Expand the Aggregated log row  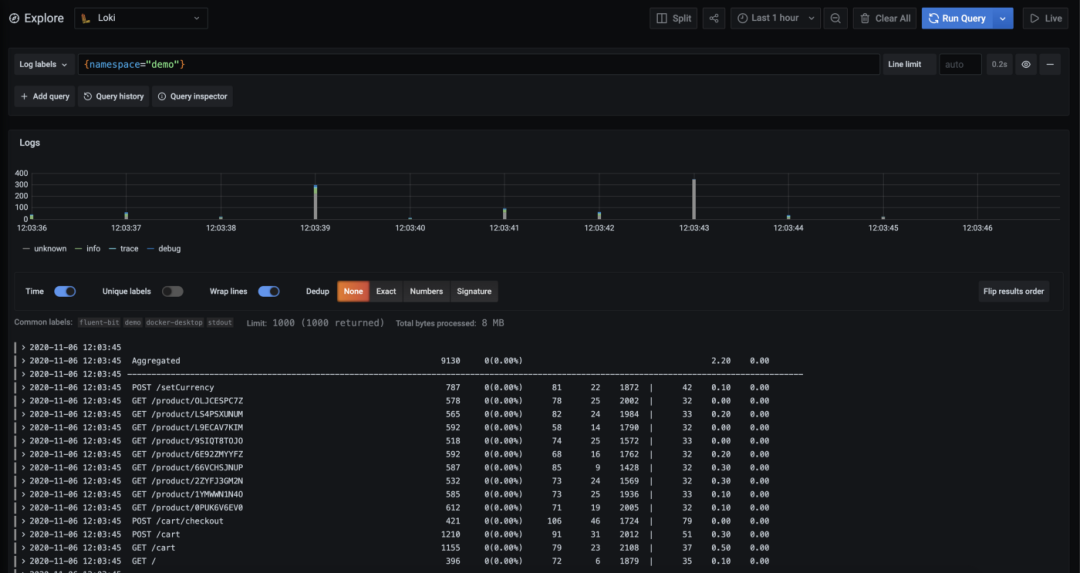click(x=23, y=361)
